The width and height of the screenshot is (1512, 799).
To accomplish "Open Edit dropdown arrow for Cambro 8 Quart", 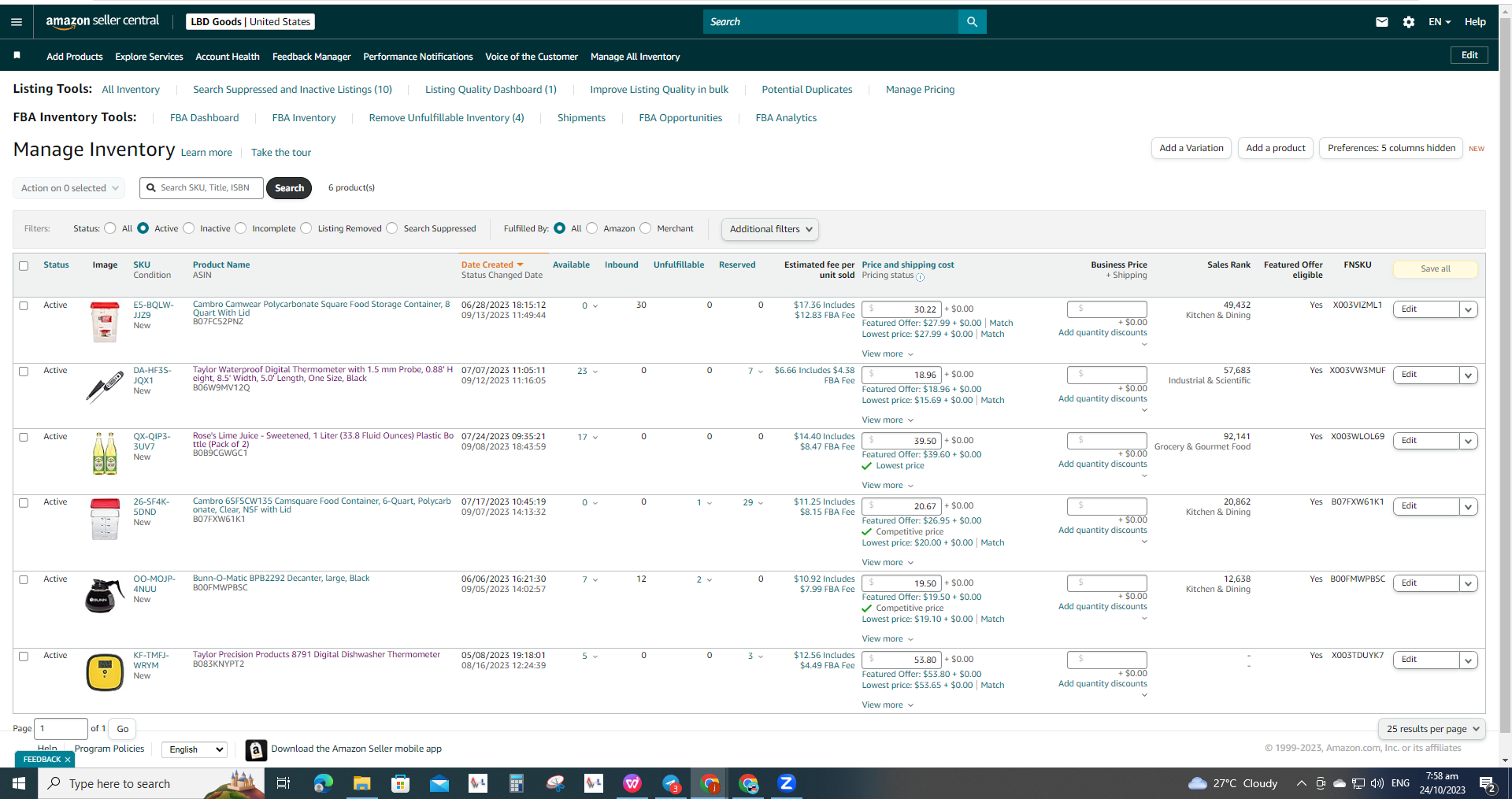I will (1468, 309).
